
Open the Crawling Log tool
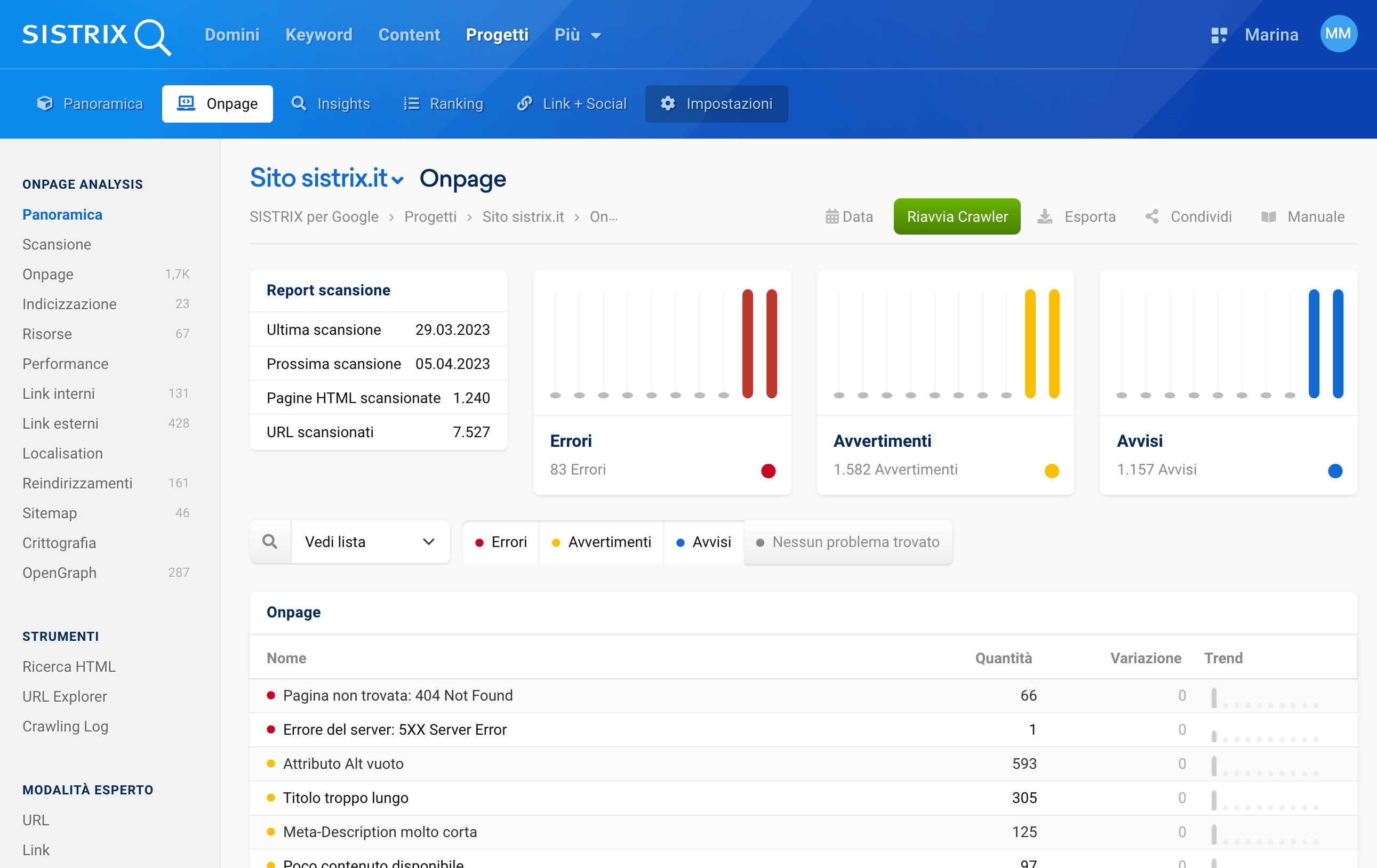pyautogui.click(x=65, y=726)
